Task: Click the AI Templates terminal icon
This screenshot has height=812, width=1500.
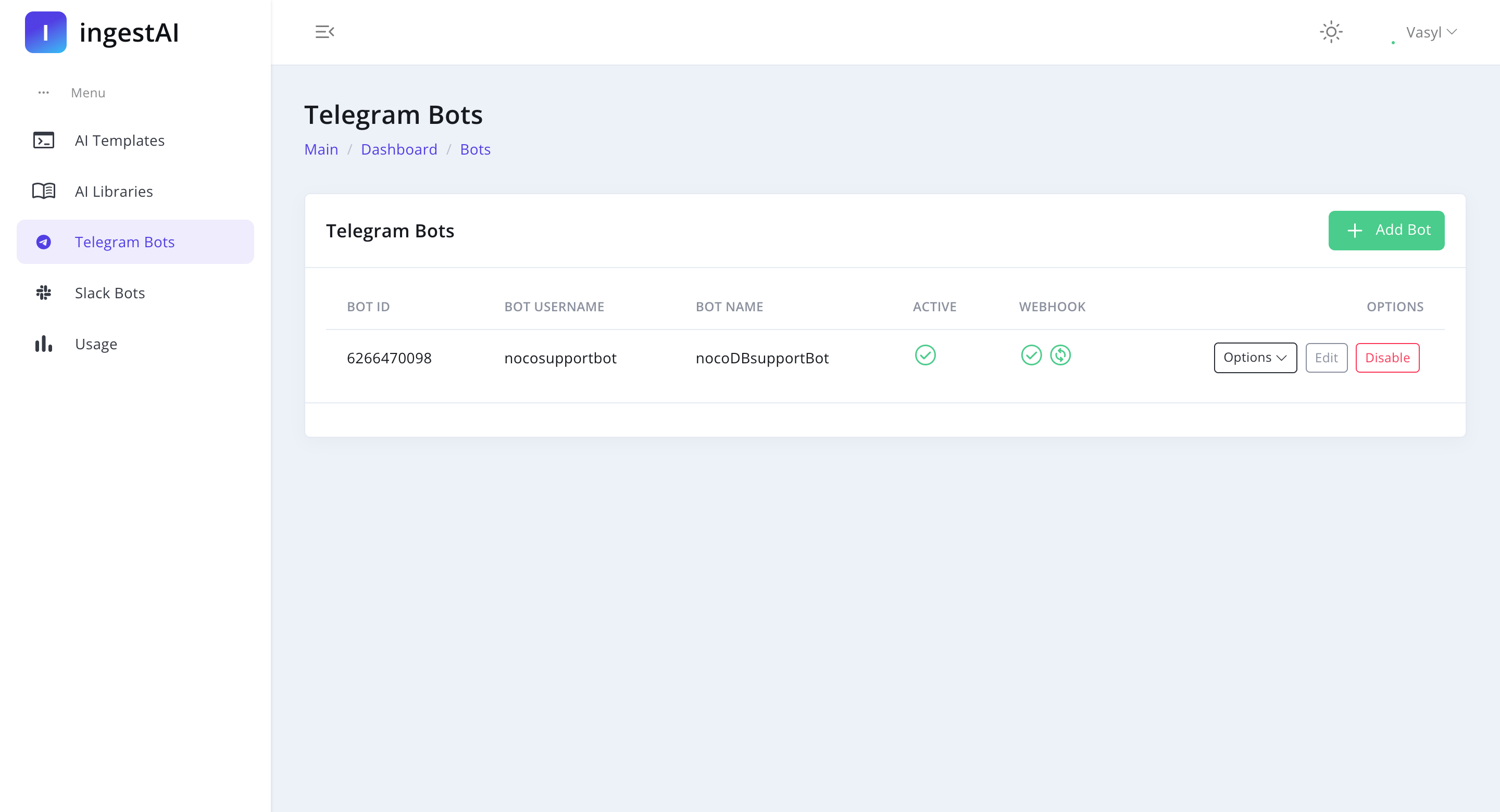Action: [x=44, y=141]
